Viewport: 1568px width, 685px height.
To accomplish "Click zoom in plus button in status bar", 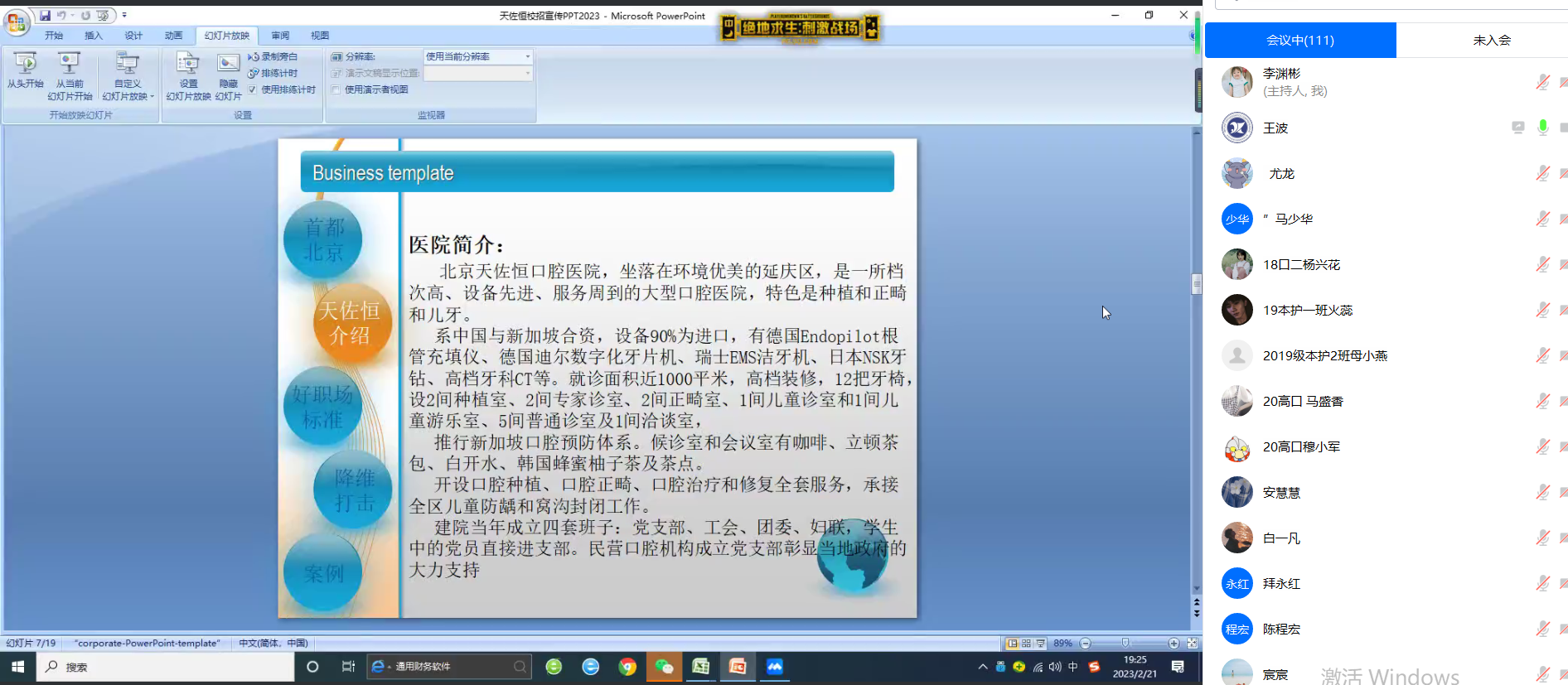I will click(1174, 644).
